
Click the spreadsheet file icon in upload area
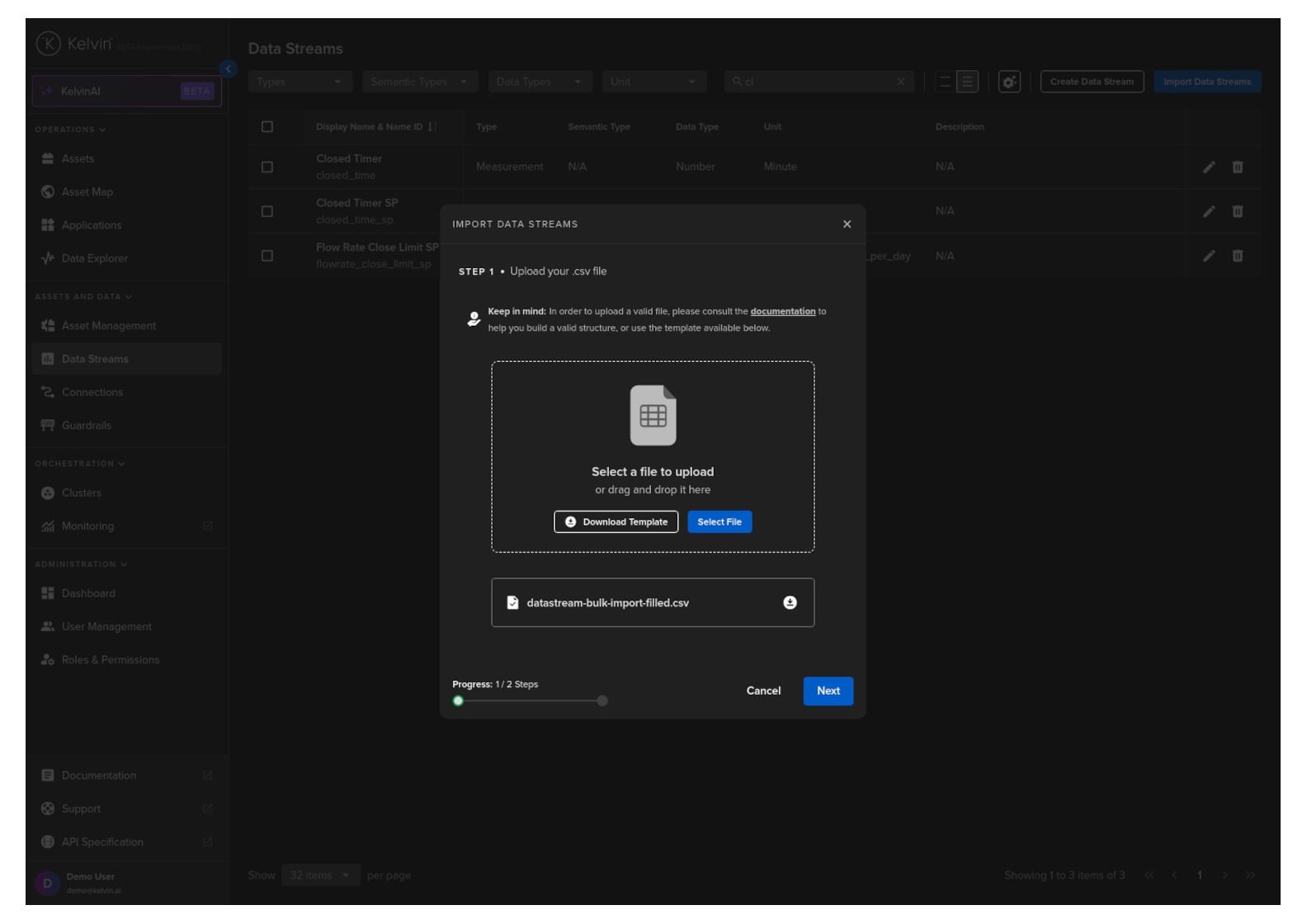pos(653,416)
